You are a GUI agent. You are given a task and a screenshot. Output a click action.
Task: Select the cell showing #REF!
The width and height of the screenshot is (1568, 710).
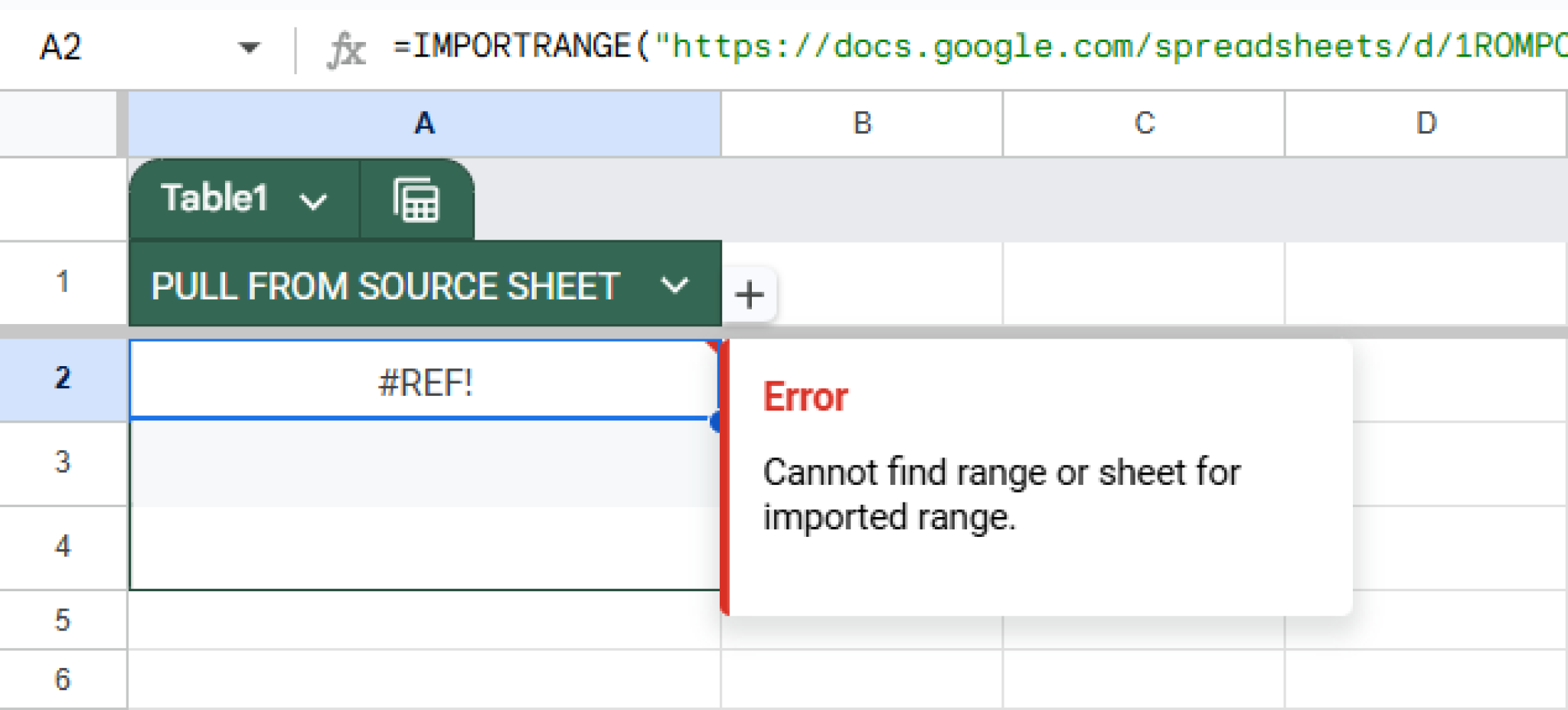tap(424, 381)
